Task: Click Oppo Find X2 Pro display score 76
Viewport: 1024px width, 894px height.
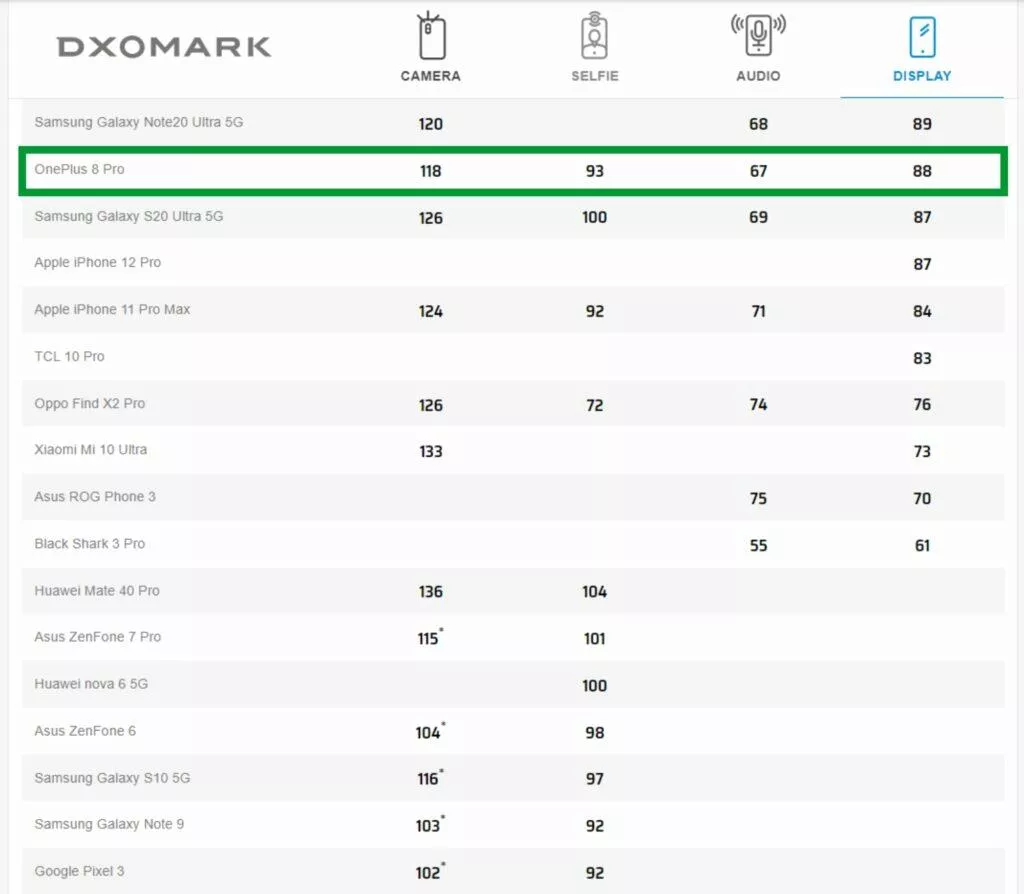Action: pyautogui.click(x=922, y=405)
